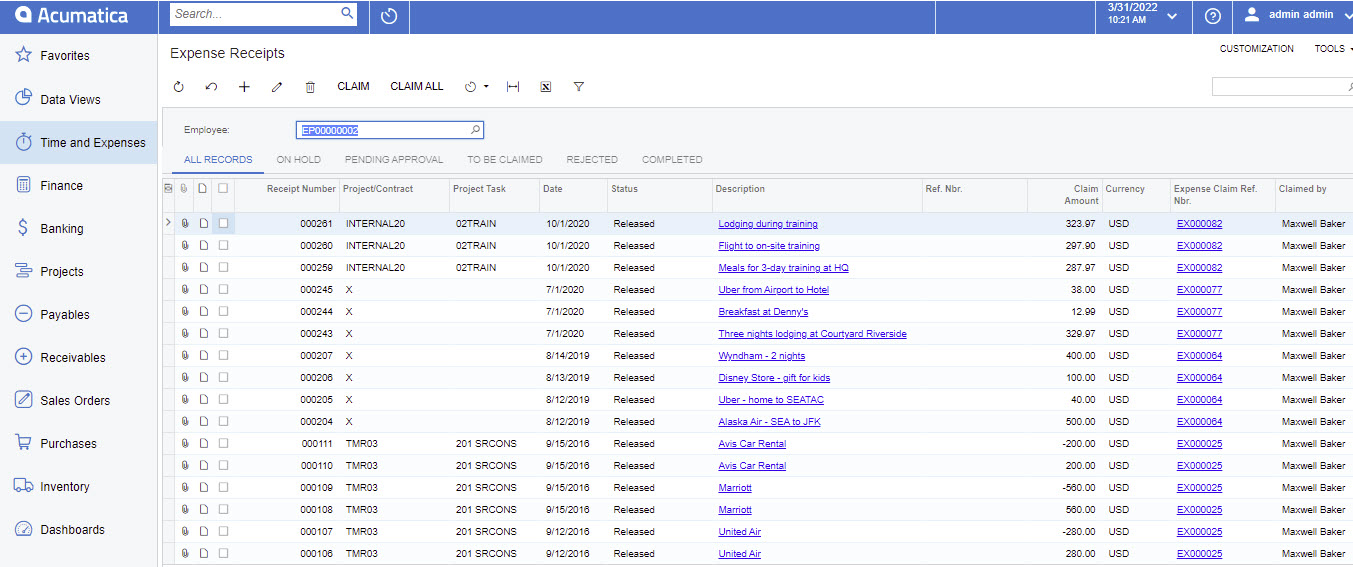1353x567 pixels.
Task: Toggle the select-all checkbox in grid header
Action: [x=223, y=188]
